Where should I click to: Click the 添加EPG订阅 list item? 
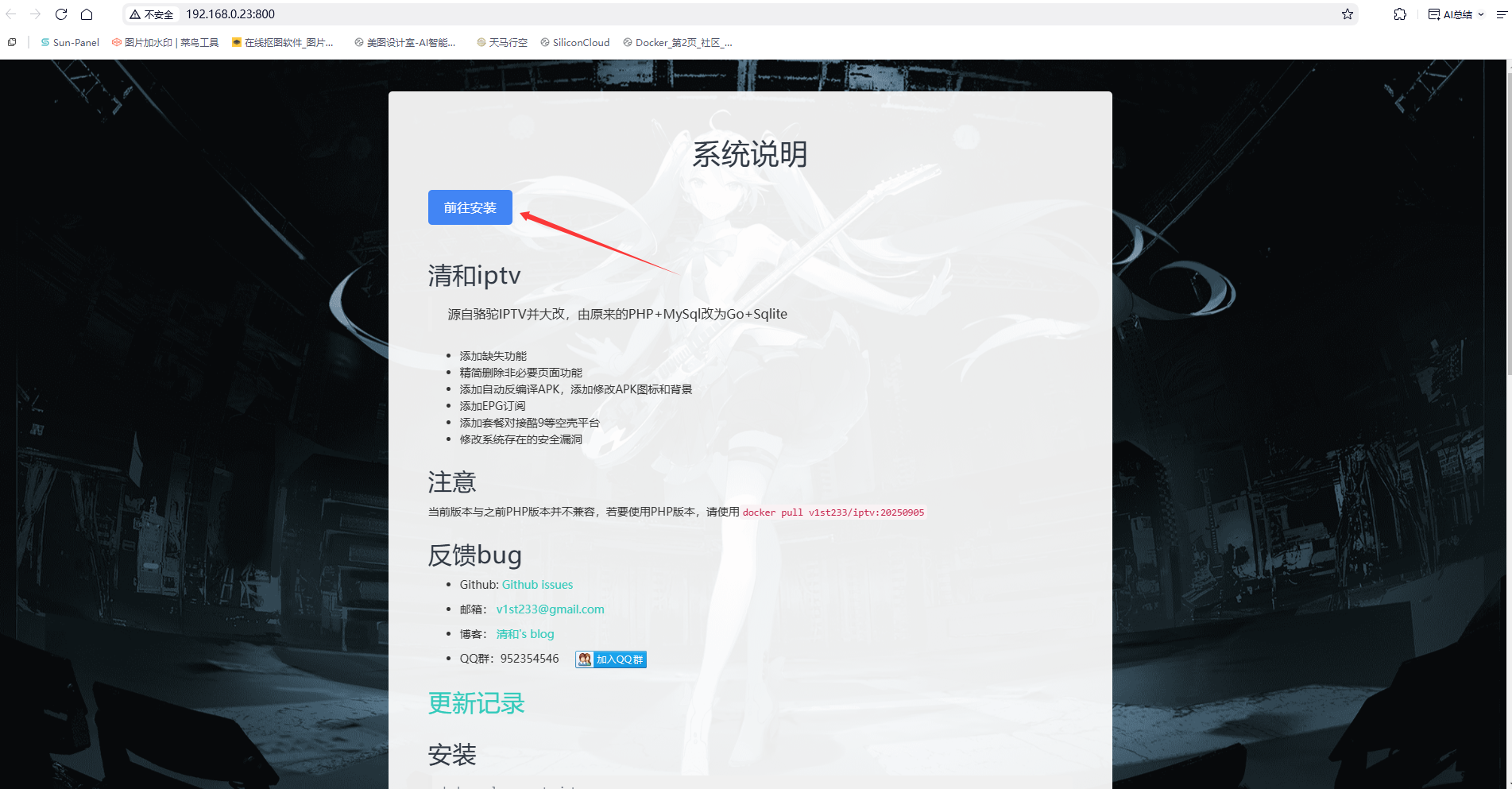(x=493, y=406)
